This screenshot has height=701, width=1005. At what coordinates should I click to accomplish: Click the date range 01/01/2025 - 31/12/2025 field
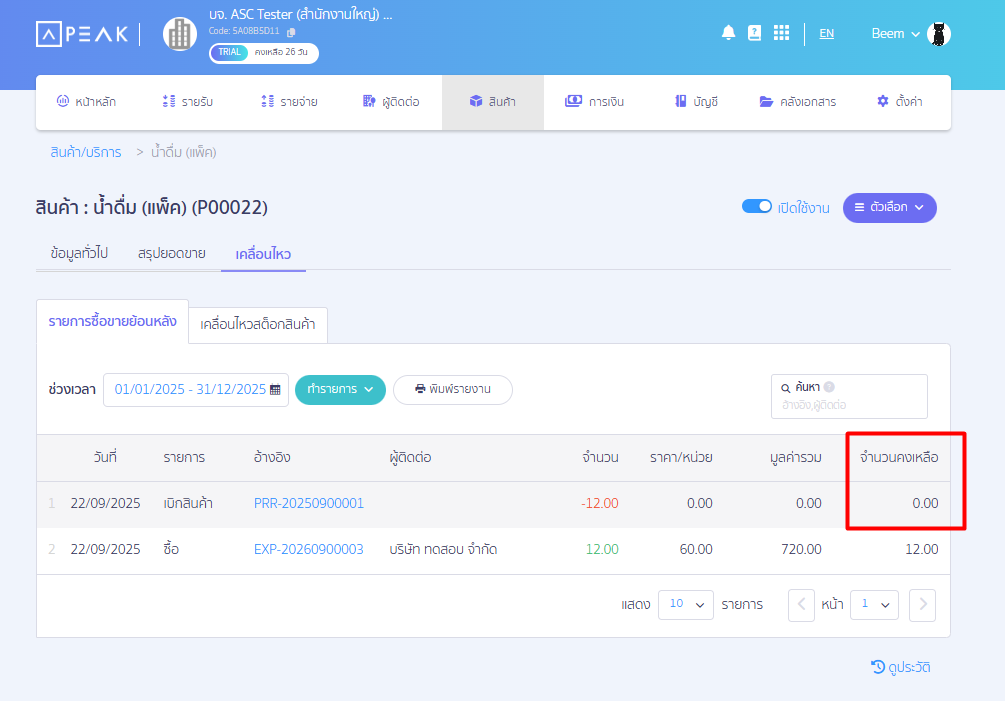point(195,390)
